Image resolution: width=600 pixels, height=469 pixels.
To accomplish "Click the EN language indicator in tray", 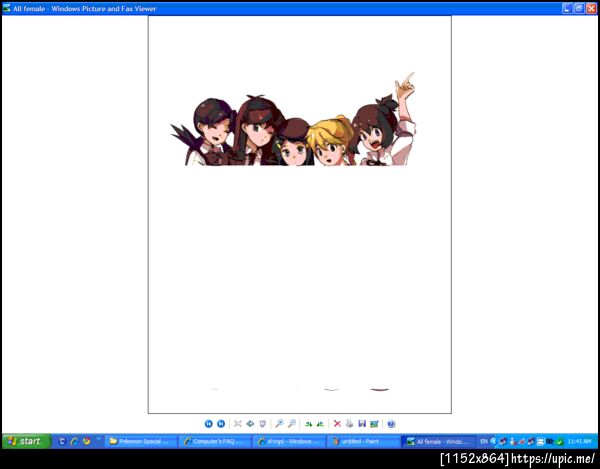I will 484,441.
